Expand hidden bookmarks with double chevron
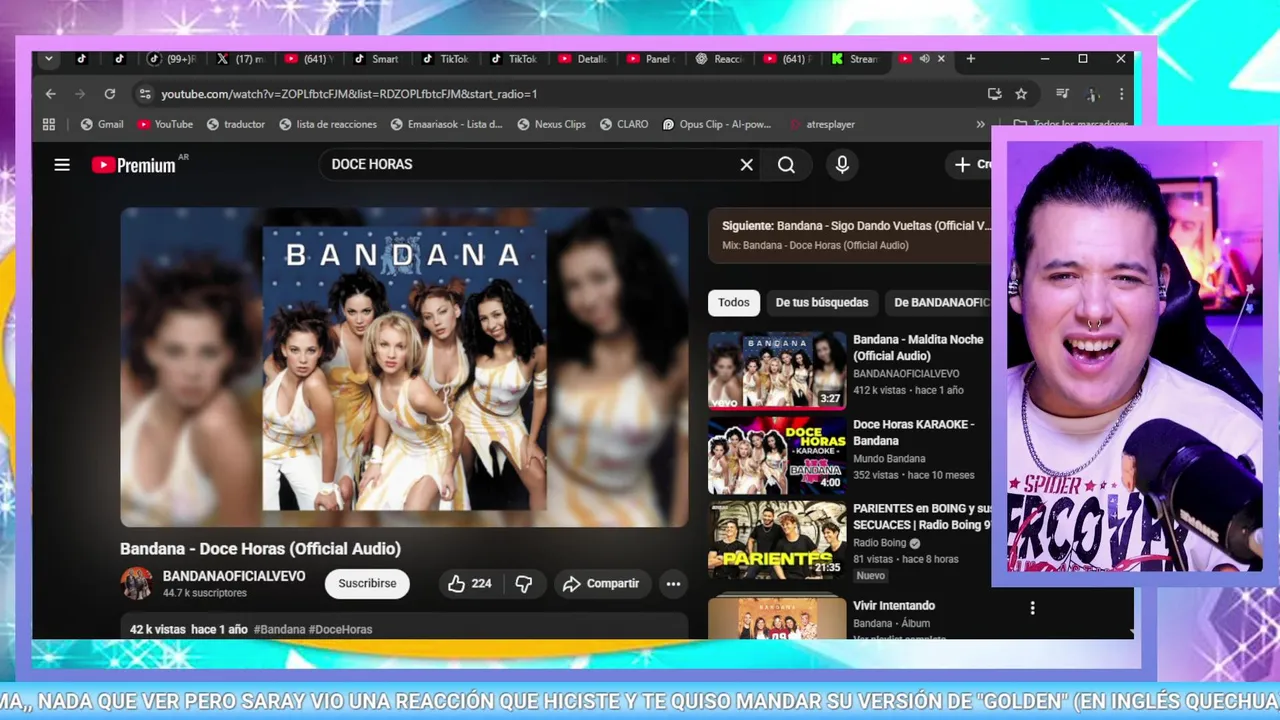Viewport: 1280px width, 720px height. tap(980, 125)
